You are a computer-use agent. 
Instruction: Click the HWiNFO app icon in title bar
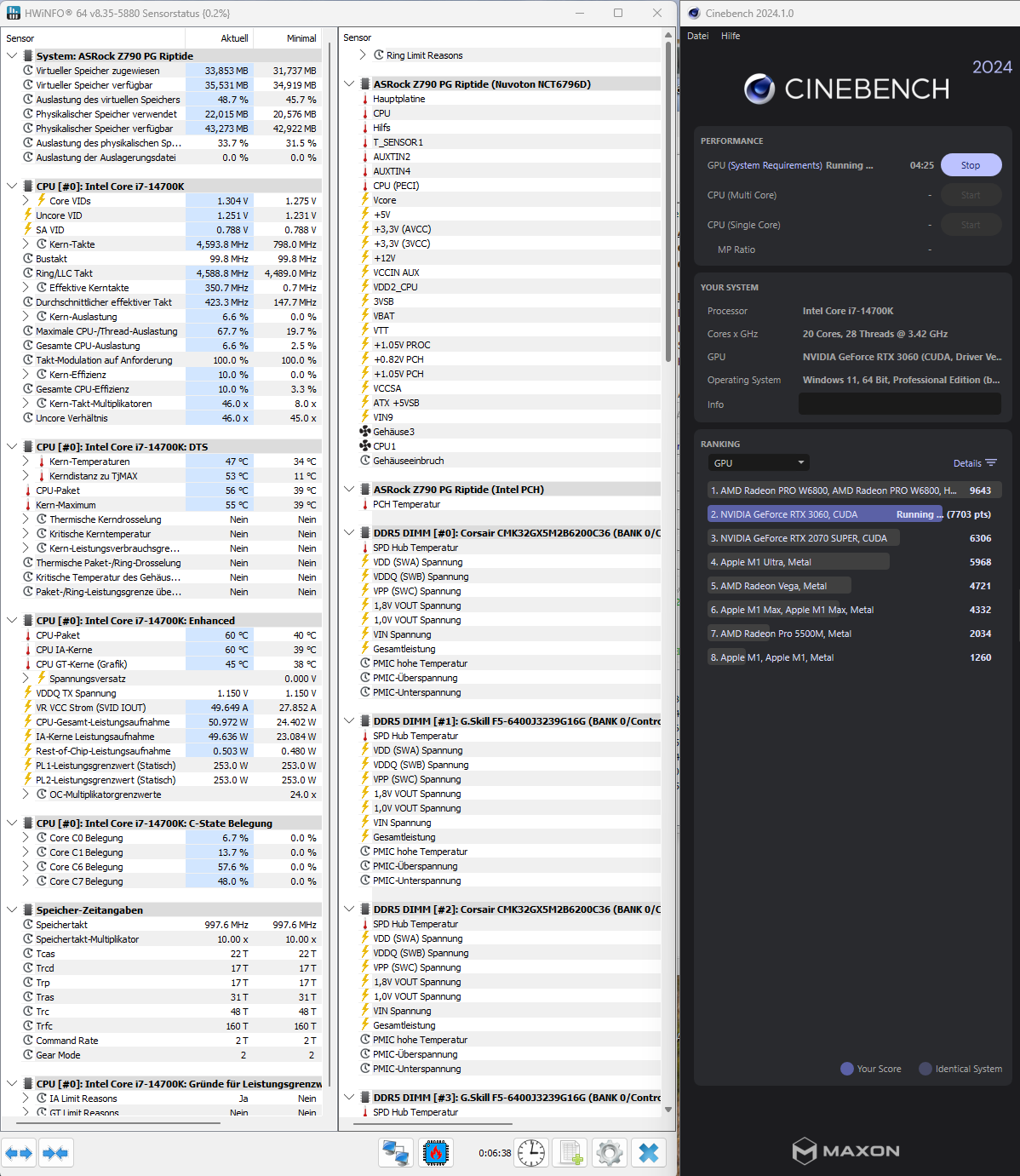click(x=14, y=13)
